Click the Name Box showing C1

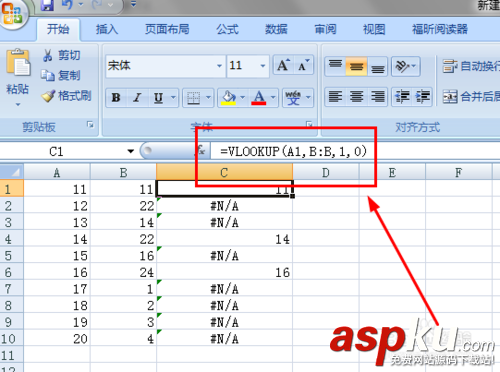tap(63, 151)
